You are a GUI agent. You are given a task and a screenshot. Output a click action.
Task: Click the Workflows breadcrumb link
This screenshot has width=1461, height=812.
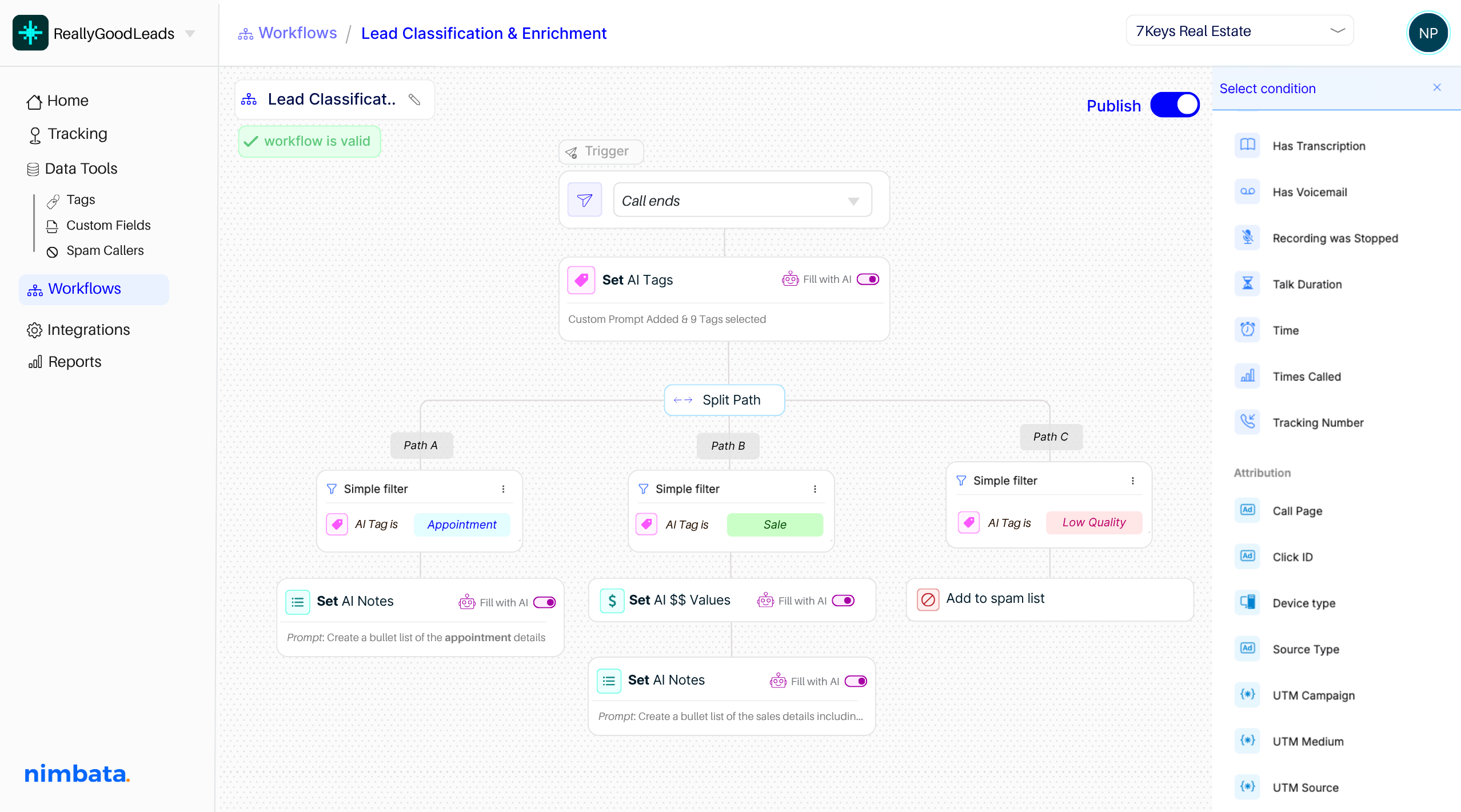[288, 33]
